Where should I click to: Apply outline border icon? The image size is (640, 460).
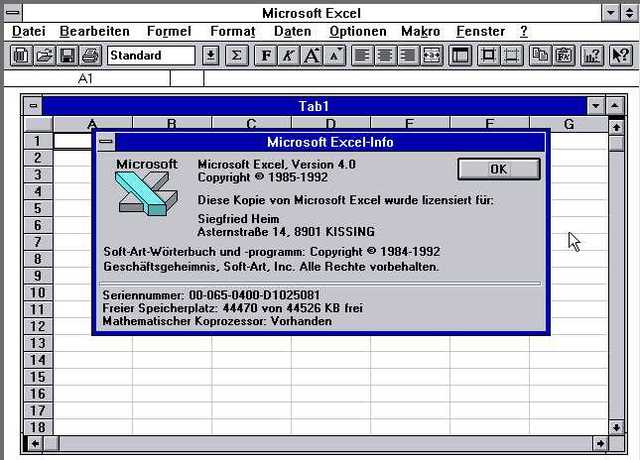(x=488, y=55)
